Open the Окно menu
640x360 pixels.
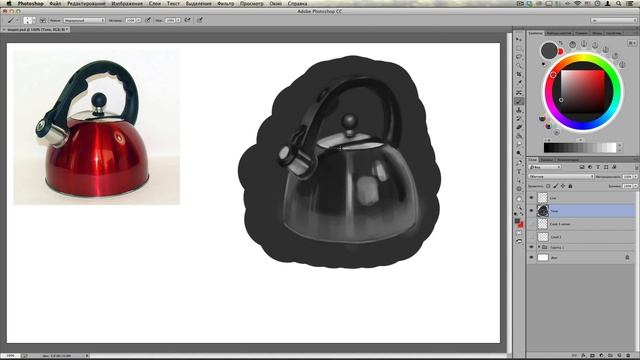[x=276, y=3]
